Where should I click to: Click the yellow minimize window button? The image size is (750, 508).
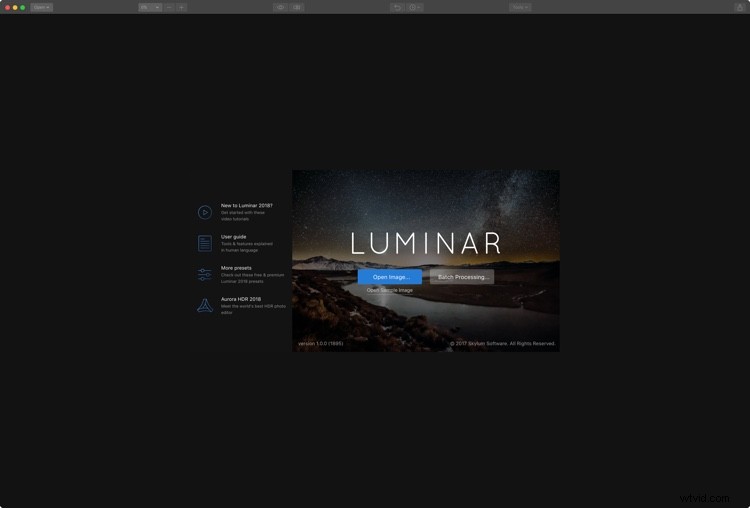click(15, 7)
